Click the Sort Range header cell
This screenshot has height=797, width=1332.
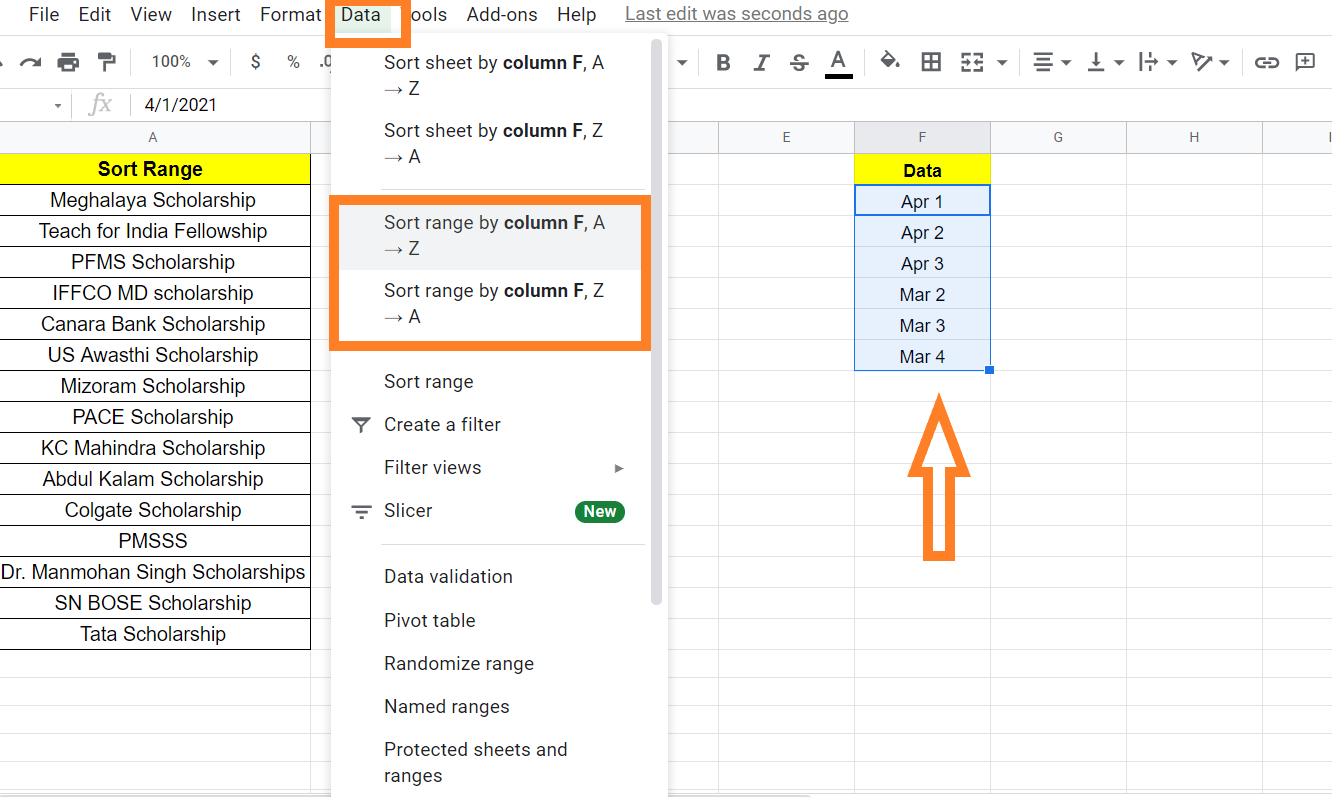pyautogui.click(x=153, y=168)
